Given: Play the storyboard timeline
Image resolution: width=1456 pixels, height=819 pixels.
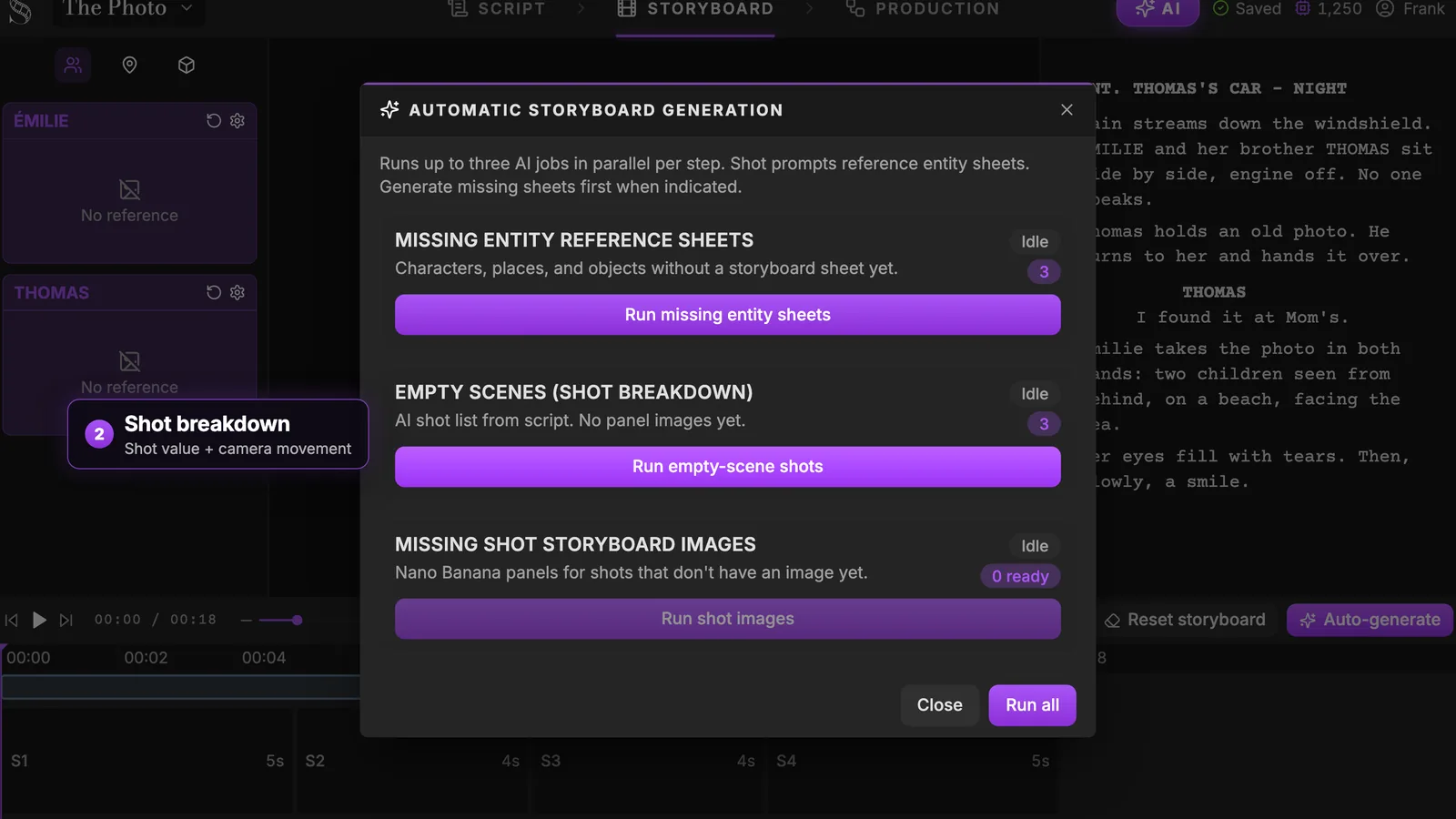Looking at the screenshot, I should click(x=39, y=620).
